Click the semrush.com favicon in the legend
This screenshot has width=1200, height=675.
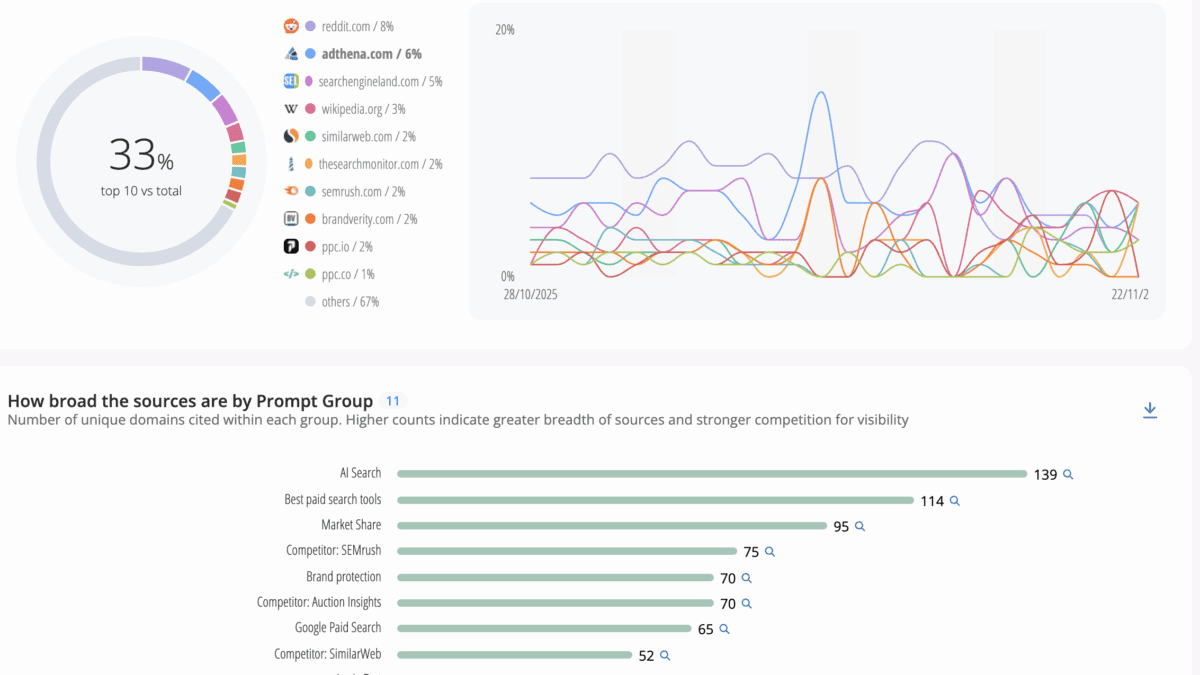click(x=290, y=190)
